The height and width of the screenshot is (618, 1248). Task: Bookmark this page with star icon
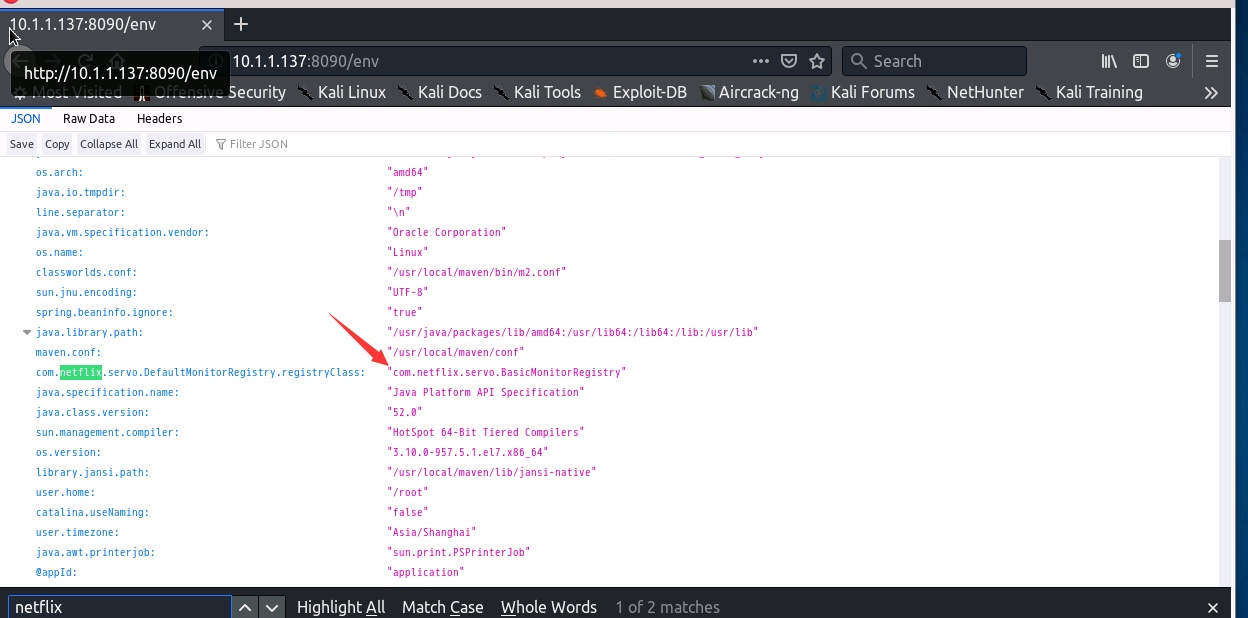pyautogui.click(x=817, y=61)
